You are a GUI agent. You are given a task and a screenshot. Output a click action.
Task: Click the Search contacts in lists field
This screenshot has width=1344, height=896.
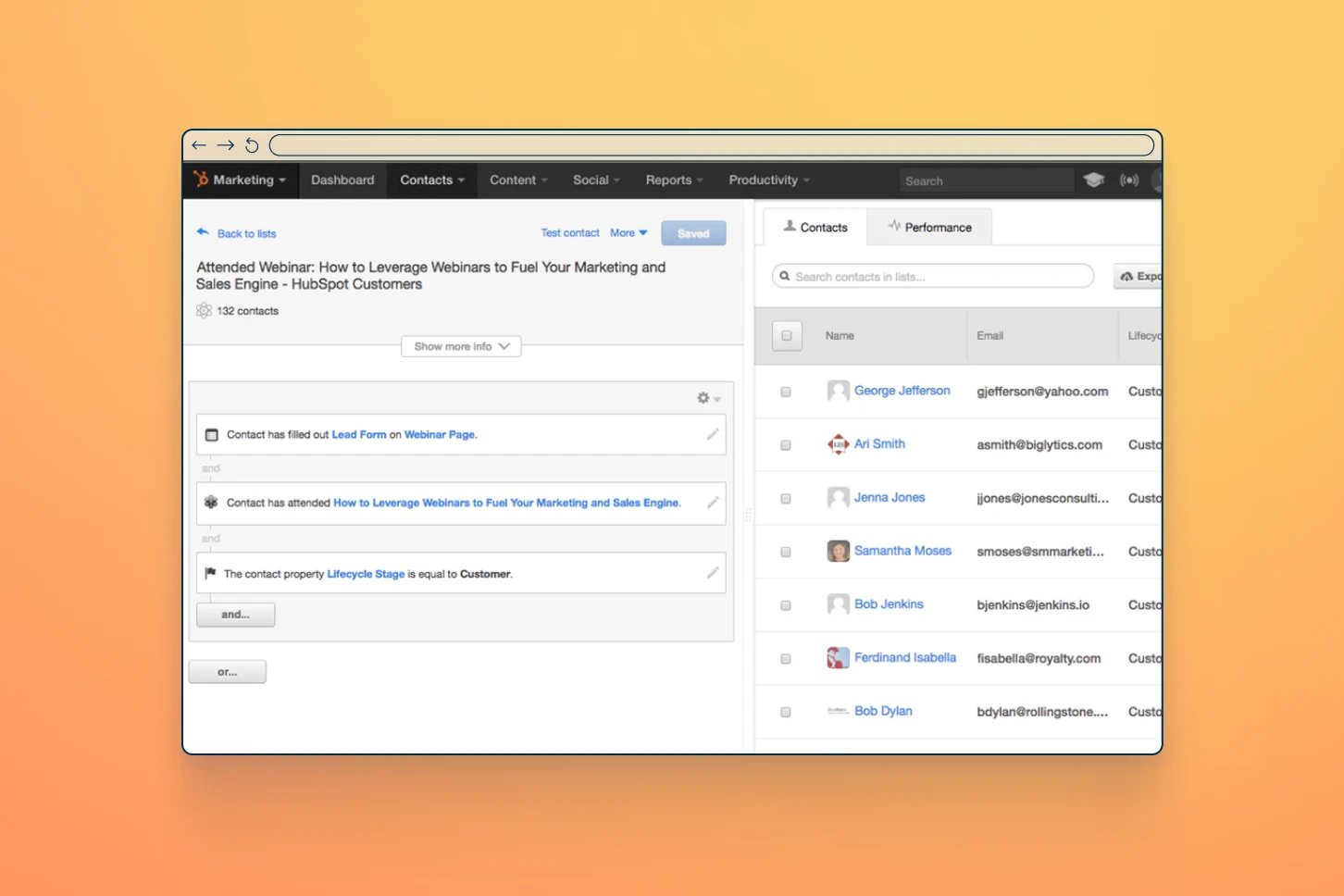[x=933, y=276]
